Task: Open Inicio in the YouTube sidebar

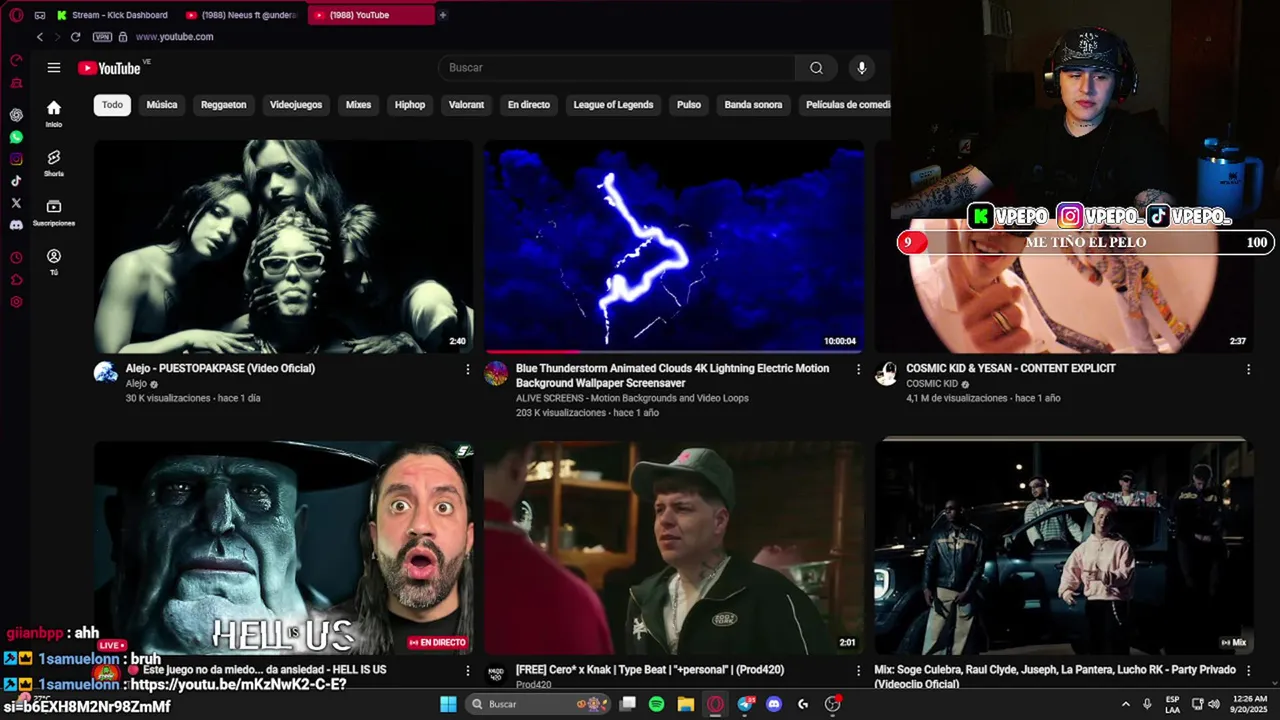Action: click(x=54, y=113)
